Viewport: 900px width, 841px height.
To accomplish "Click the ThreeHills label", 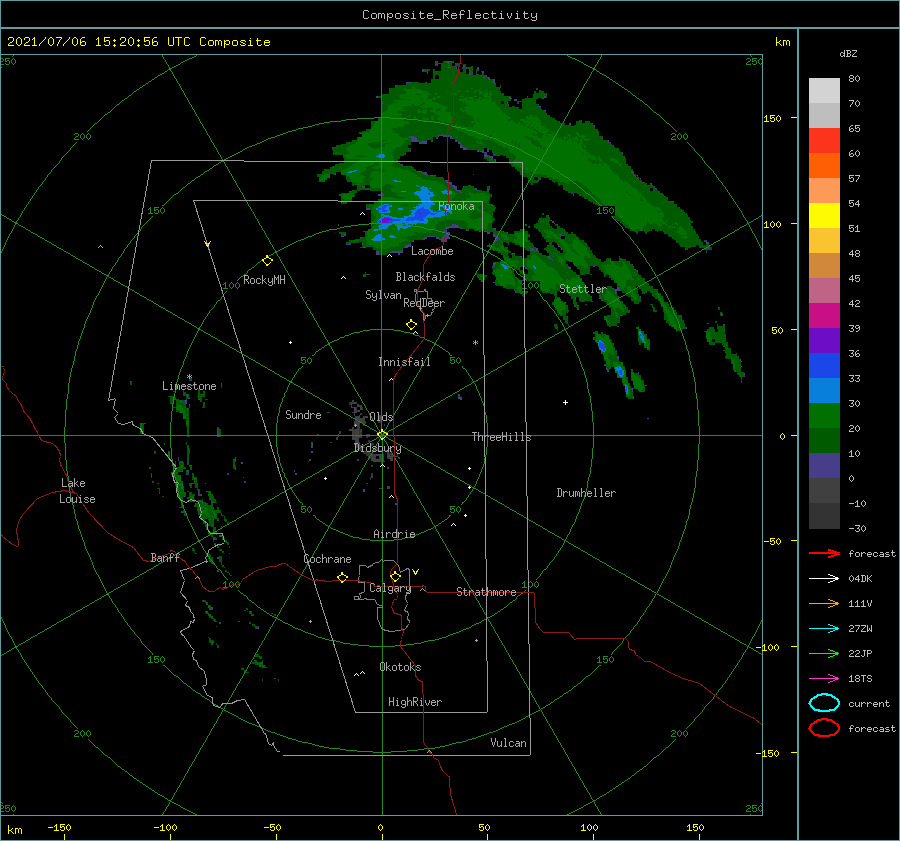I will 502,437.
